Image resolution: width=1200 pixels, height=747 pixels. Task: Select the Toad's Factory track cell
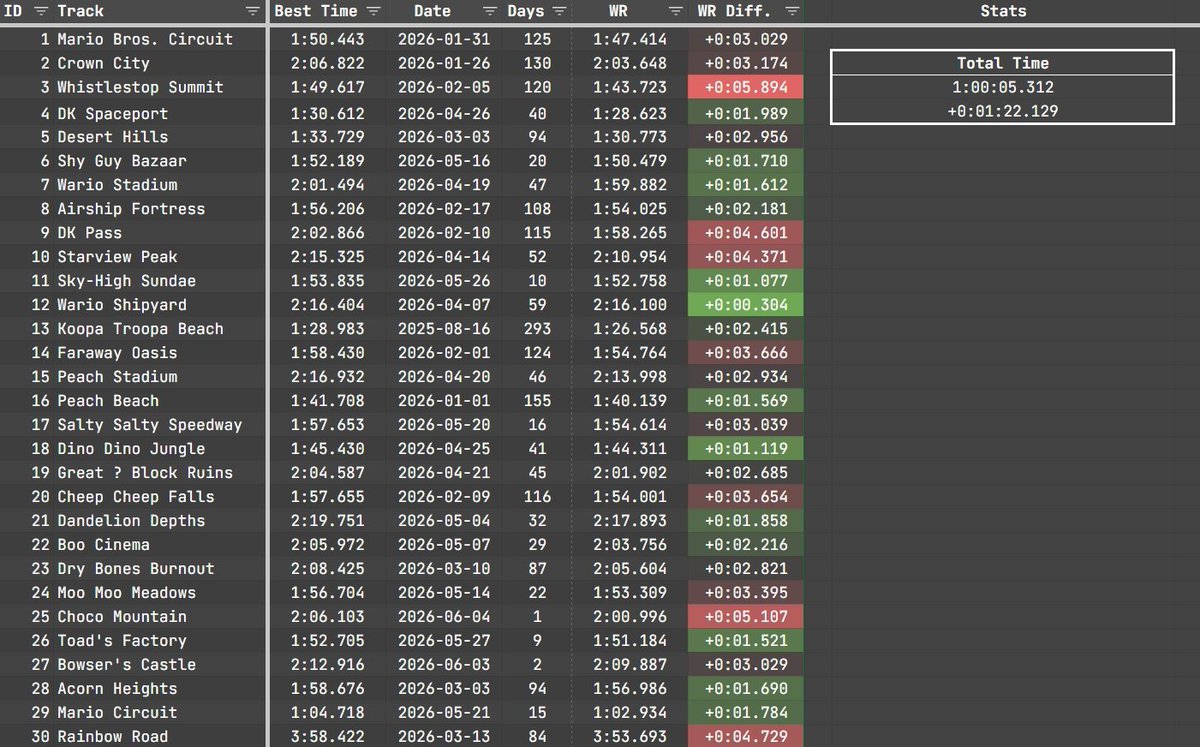(160, 641)
